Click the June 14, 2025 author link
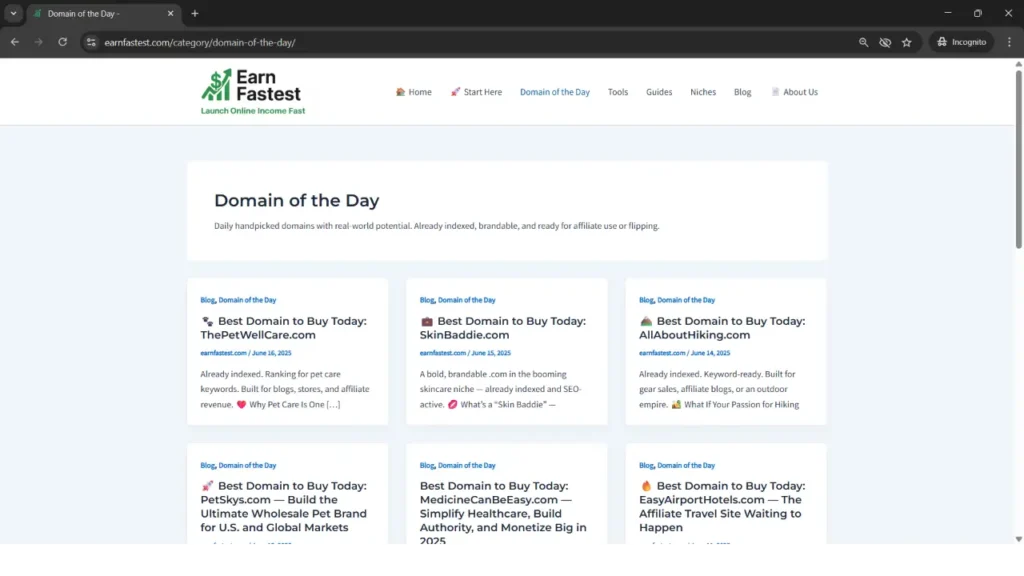The width and height of the screenshot is (1024, 576). pyautogui.click(x=662, y=353)
